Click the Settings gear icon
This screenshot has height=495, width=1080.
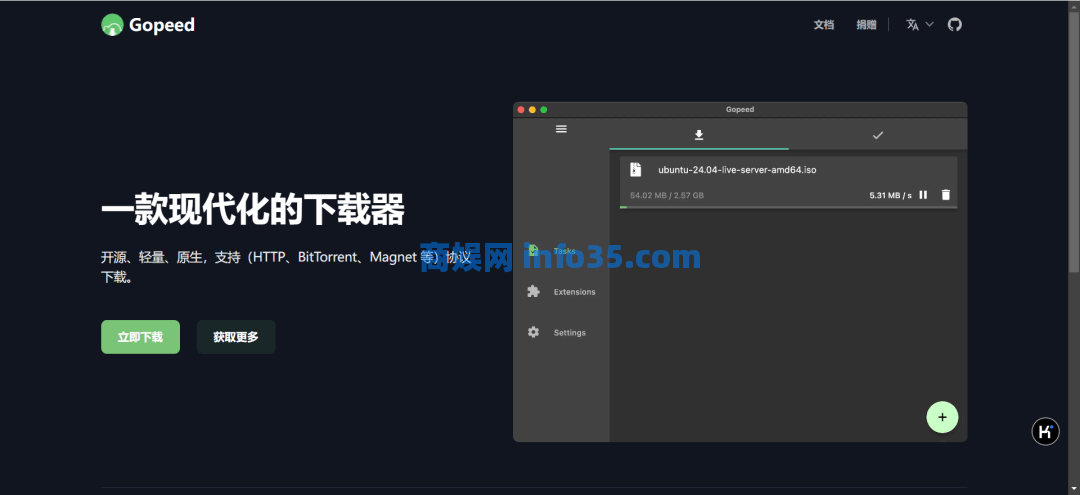point(534,332)
